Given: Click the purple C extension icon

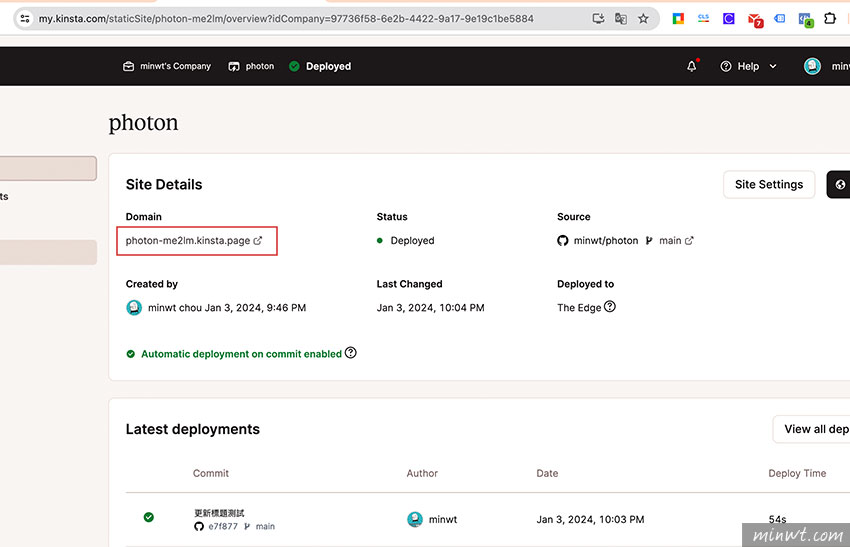Looking at the screenshot, I should (x=729, y=19).
